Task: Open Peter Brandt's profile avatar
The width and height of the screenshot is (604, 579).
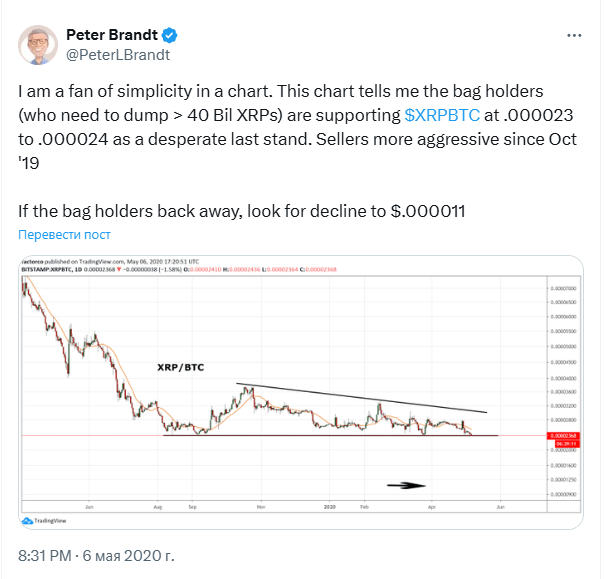Action: click(x=38, y=45)
